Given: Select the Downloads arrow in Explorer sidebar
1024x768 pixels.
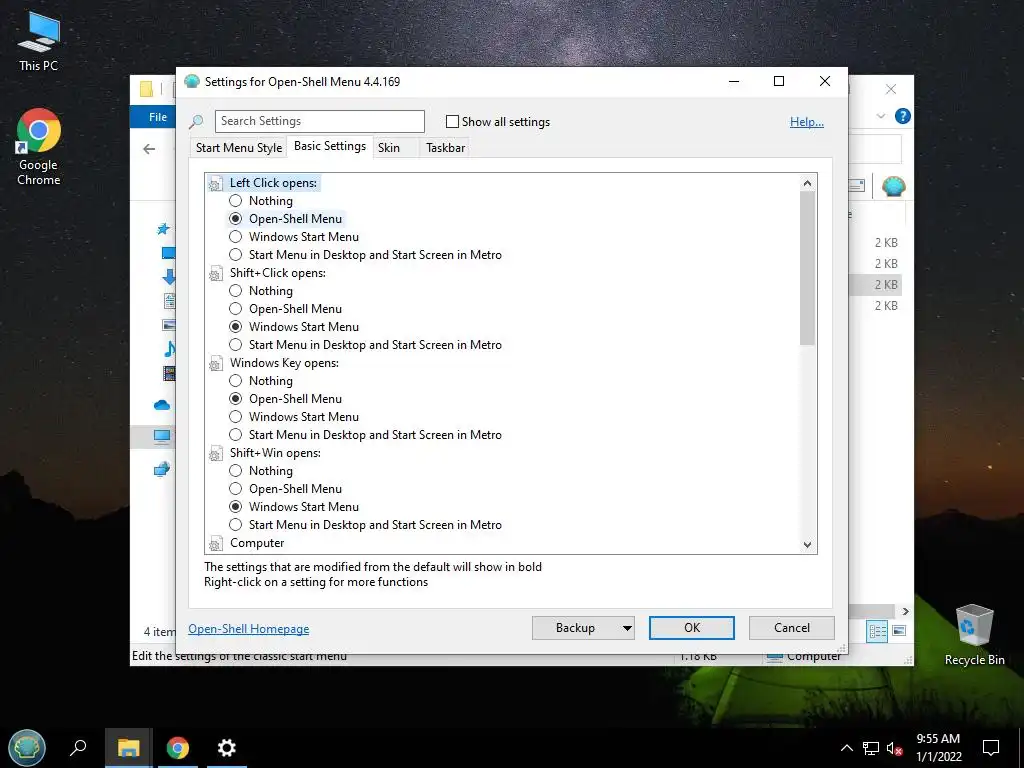Looking at the screenshot, I should point(169,276).
